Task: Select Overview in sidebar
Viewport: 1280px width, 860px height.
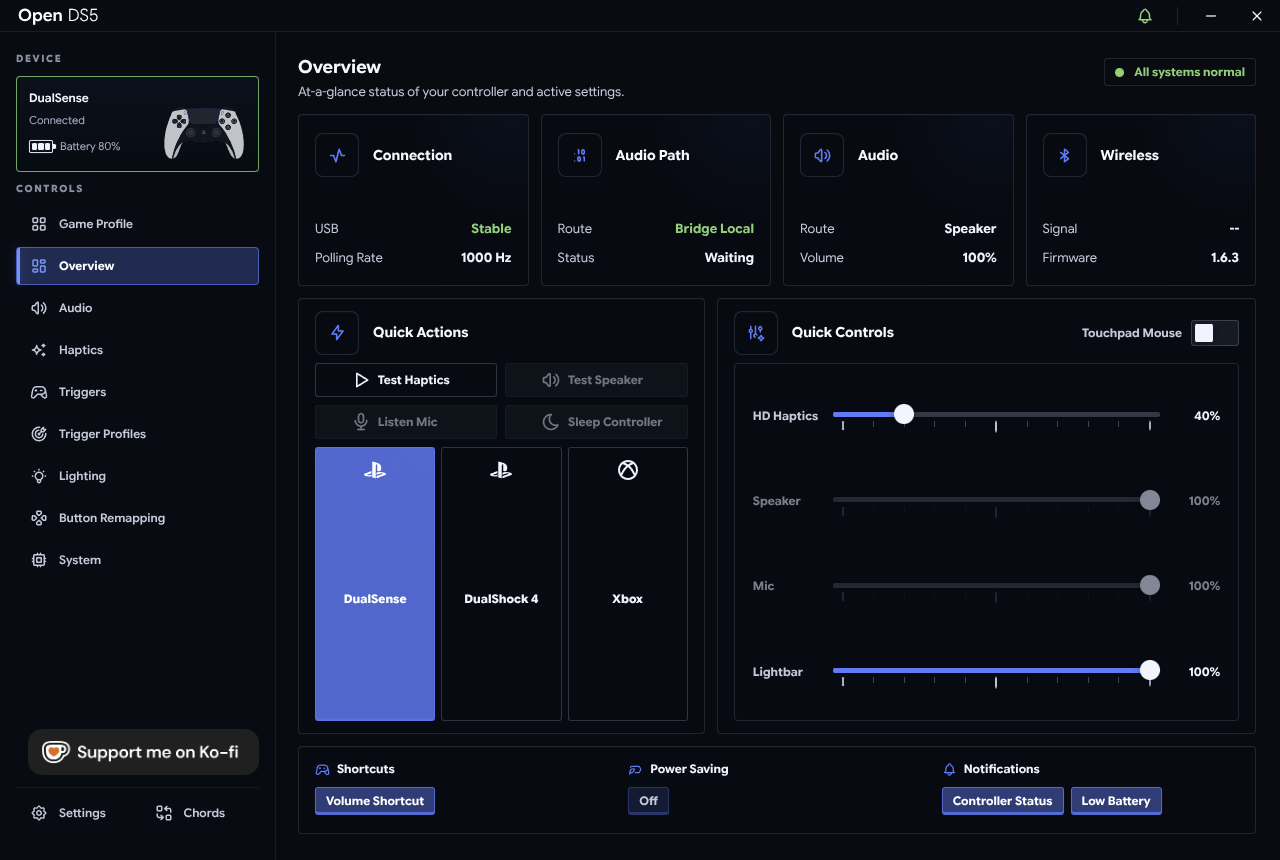Action: [x=138, y=266]
